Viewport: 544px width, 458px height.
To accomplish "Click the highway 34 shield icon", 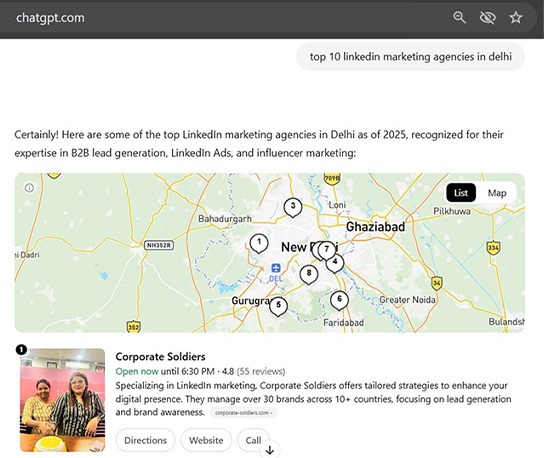I will (436, 283).
